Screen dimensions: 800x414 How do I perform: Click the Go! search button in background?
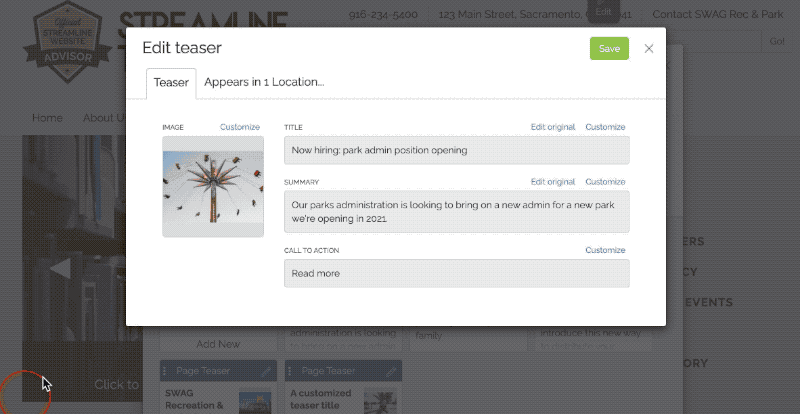(777, 41)
